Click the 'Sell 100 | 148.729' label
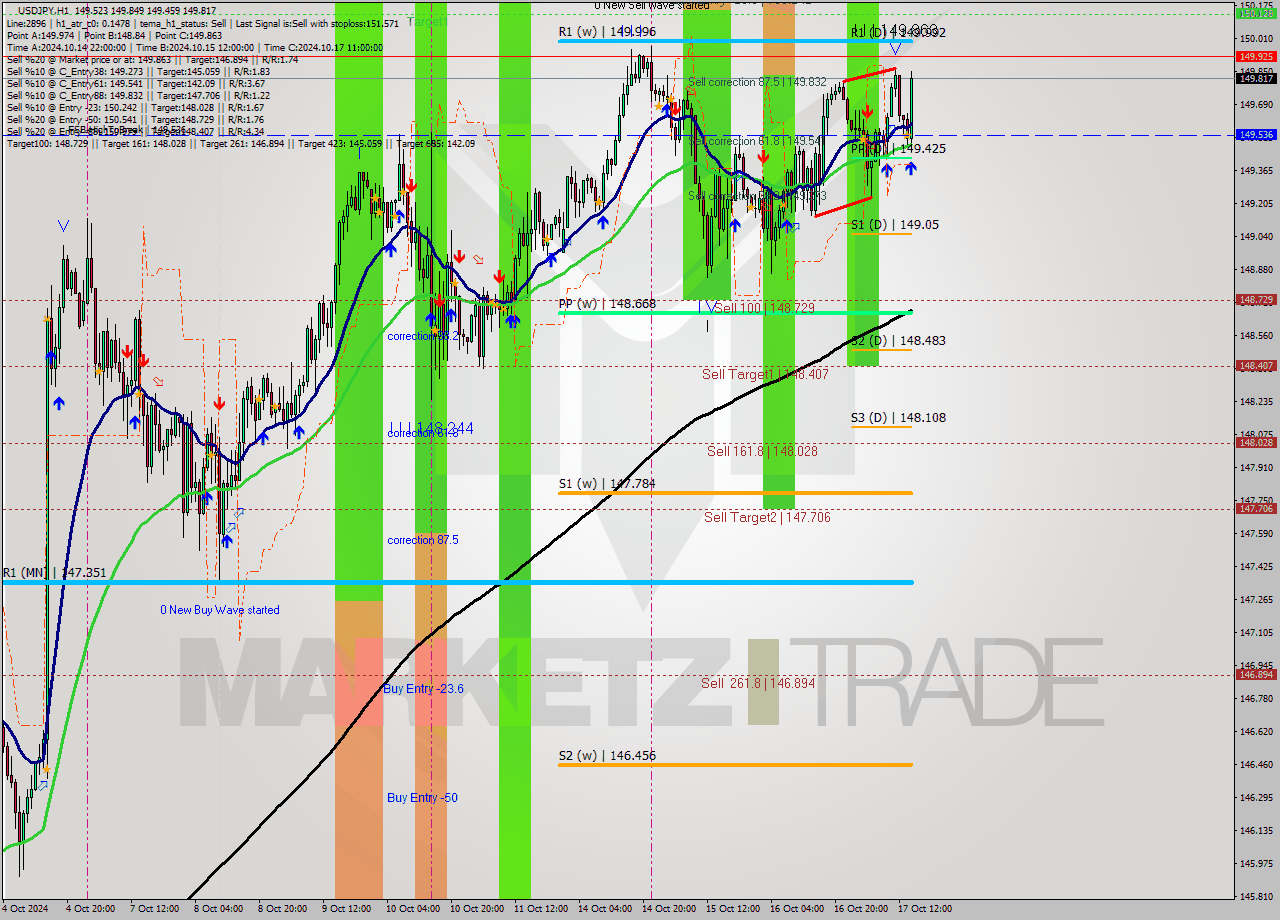Viewport: 1280px width, 920px height. click(764, 308)
